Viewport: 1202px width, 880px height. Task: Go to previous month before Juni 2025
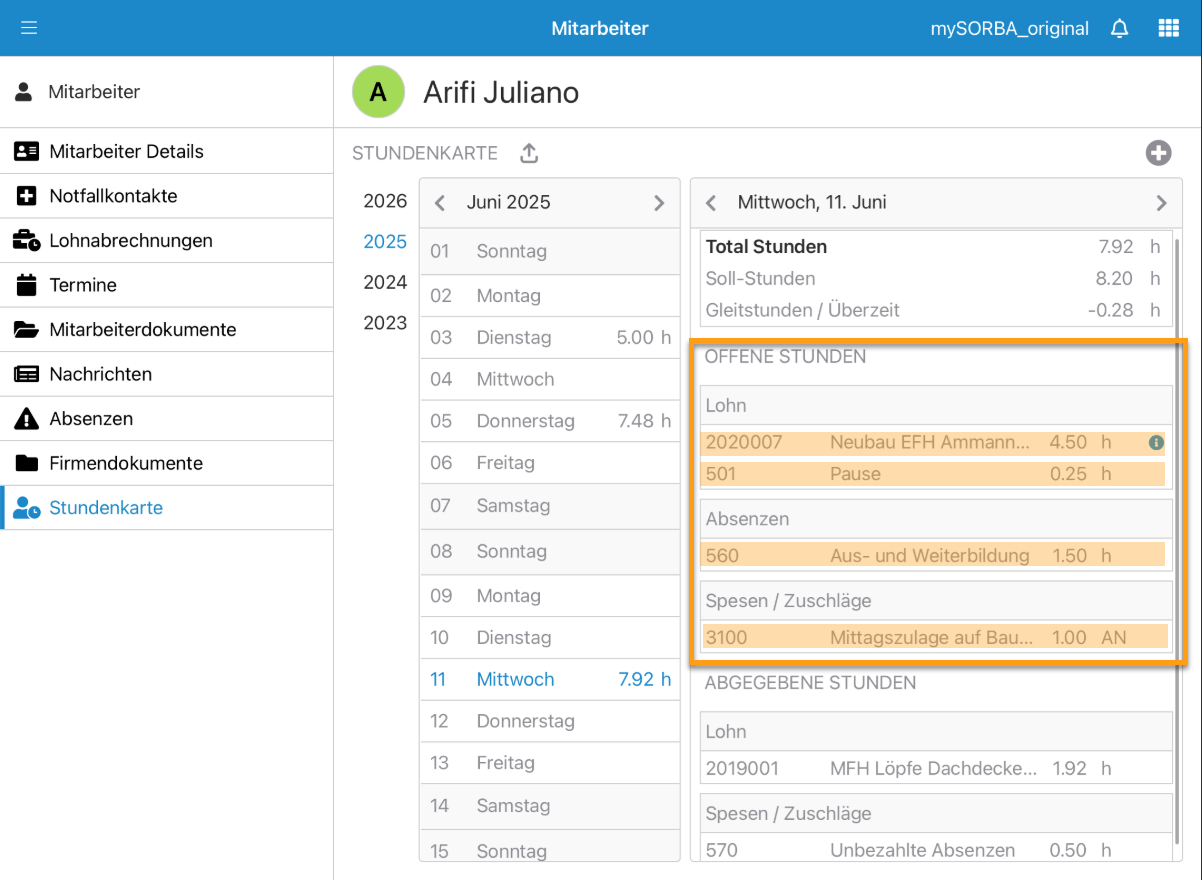440,203
